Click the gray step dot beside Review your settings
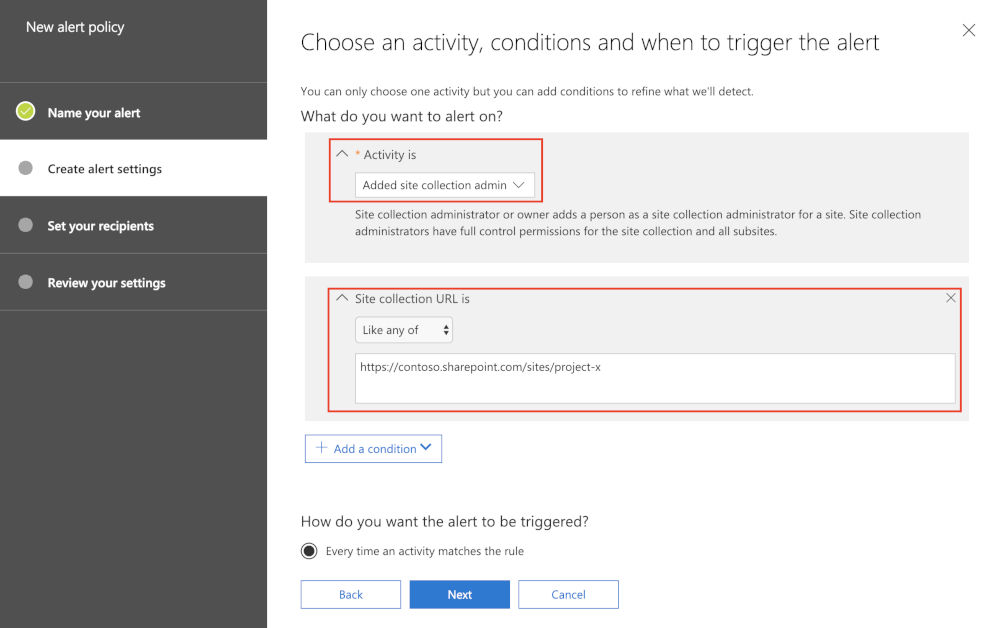1000x628 pixels. (x=26, y=282)
